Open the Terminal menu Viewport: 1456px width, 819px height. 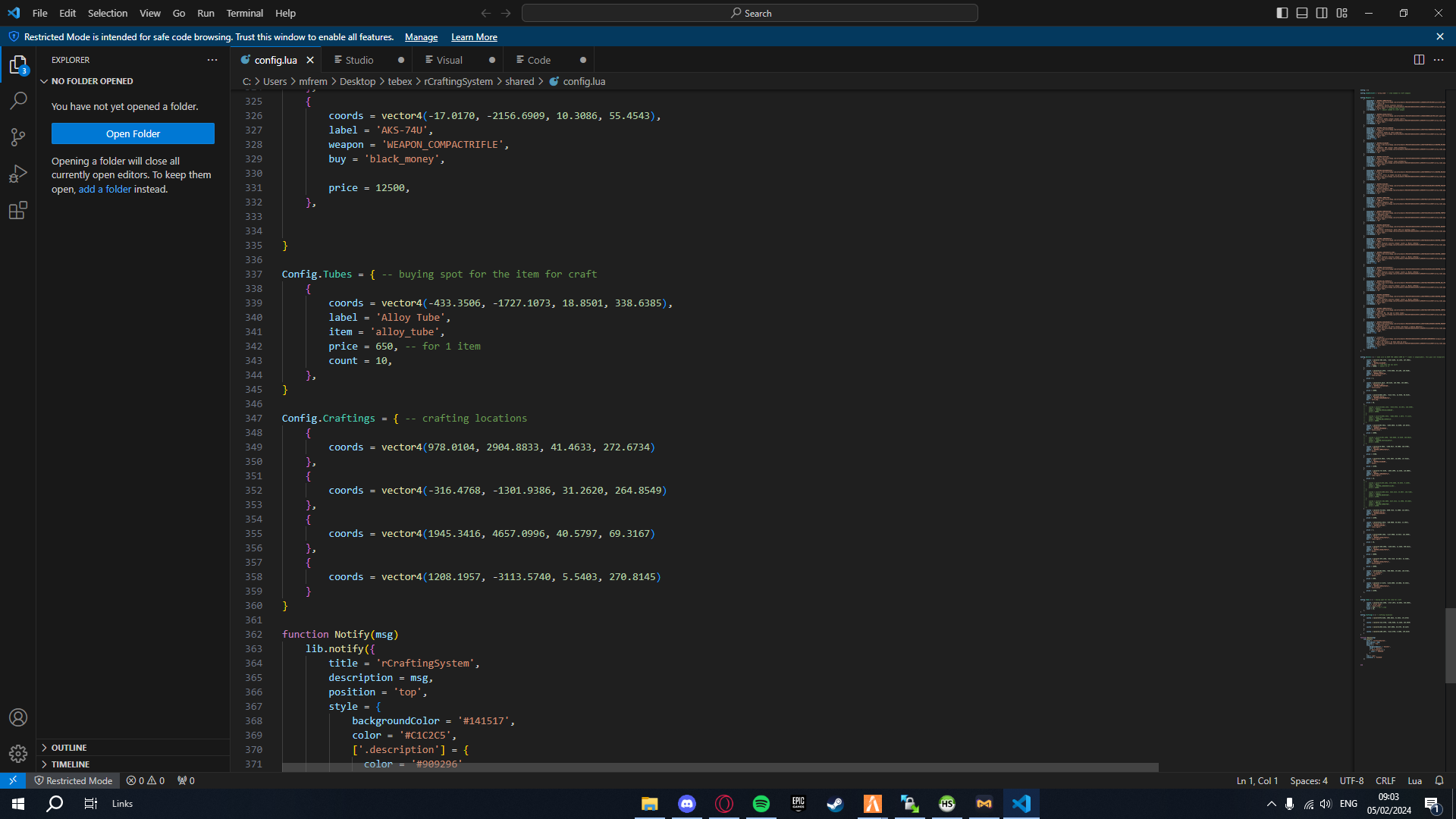pyautogui.click(x=244, y=13)
